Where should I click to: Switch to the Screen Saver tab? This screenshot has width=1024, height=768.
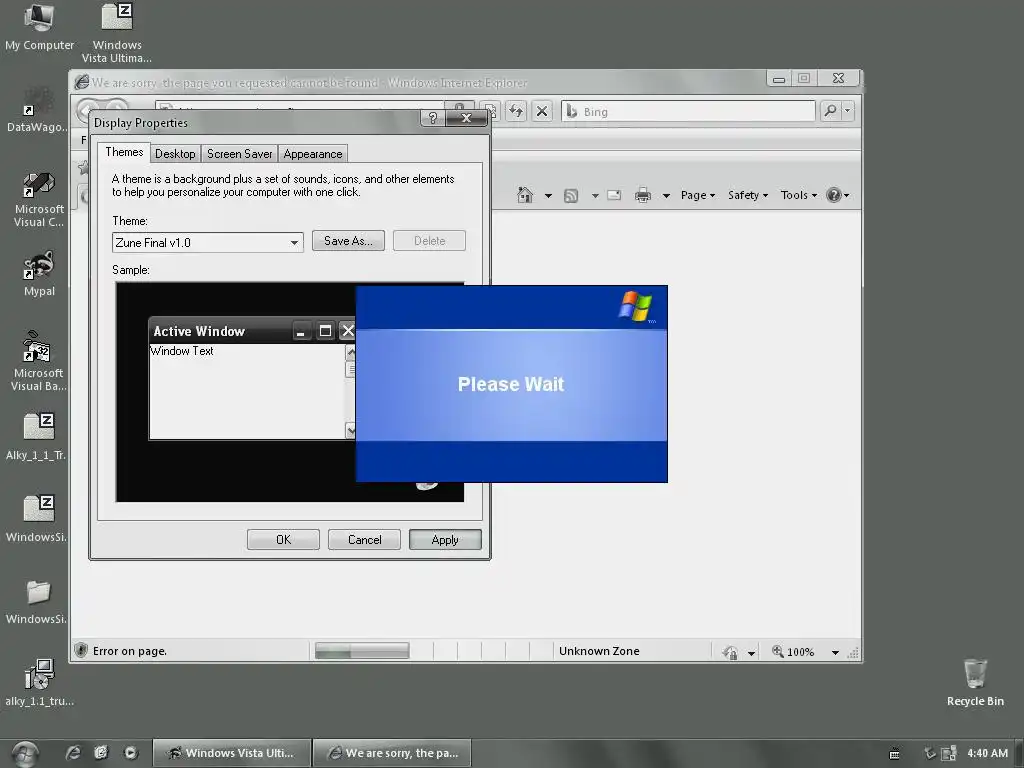coord(240,153)
